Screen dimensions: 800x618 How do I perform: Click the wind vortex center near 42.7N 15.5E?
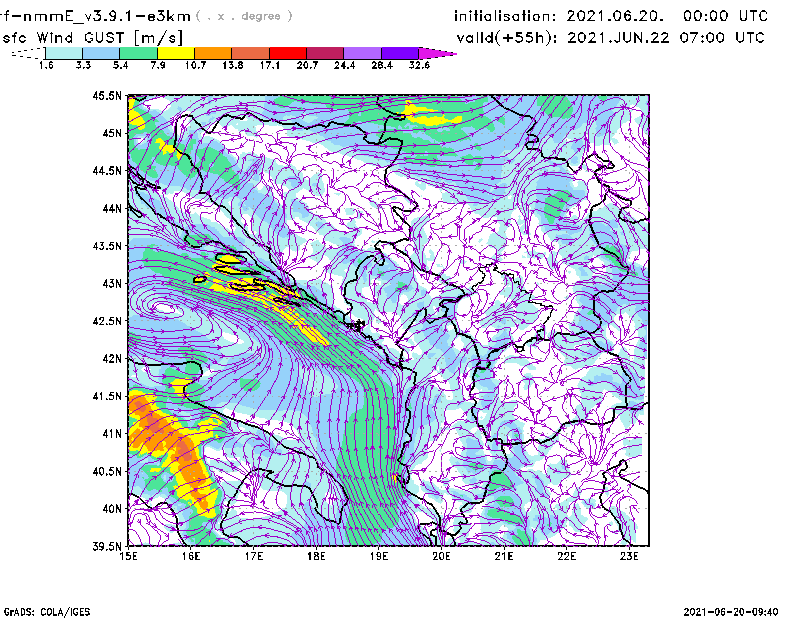(164, 308)
